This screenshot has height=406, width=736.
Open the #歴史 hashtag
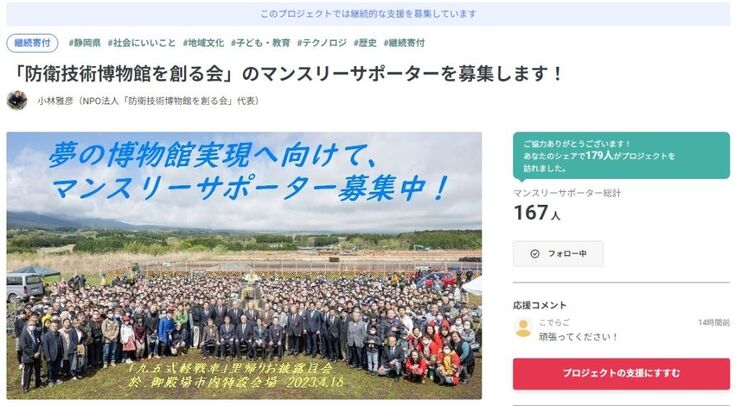pyautogui.click(x=365, y=43)
